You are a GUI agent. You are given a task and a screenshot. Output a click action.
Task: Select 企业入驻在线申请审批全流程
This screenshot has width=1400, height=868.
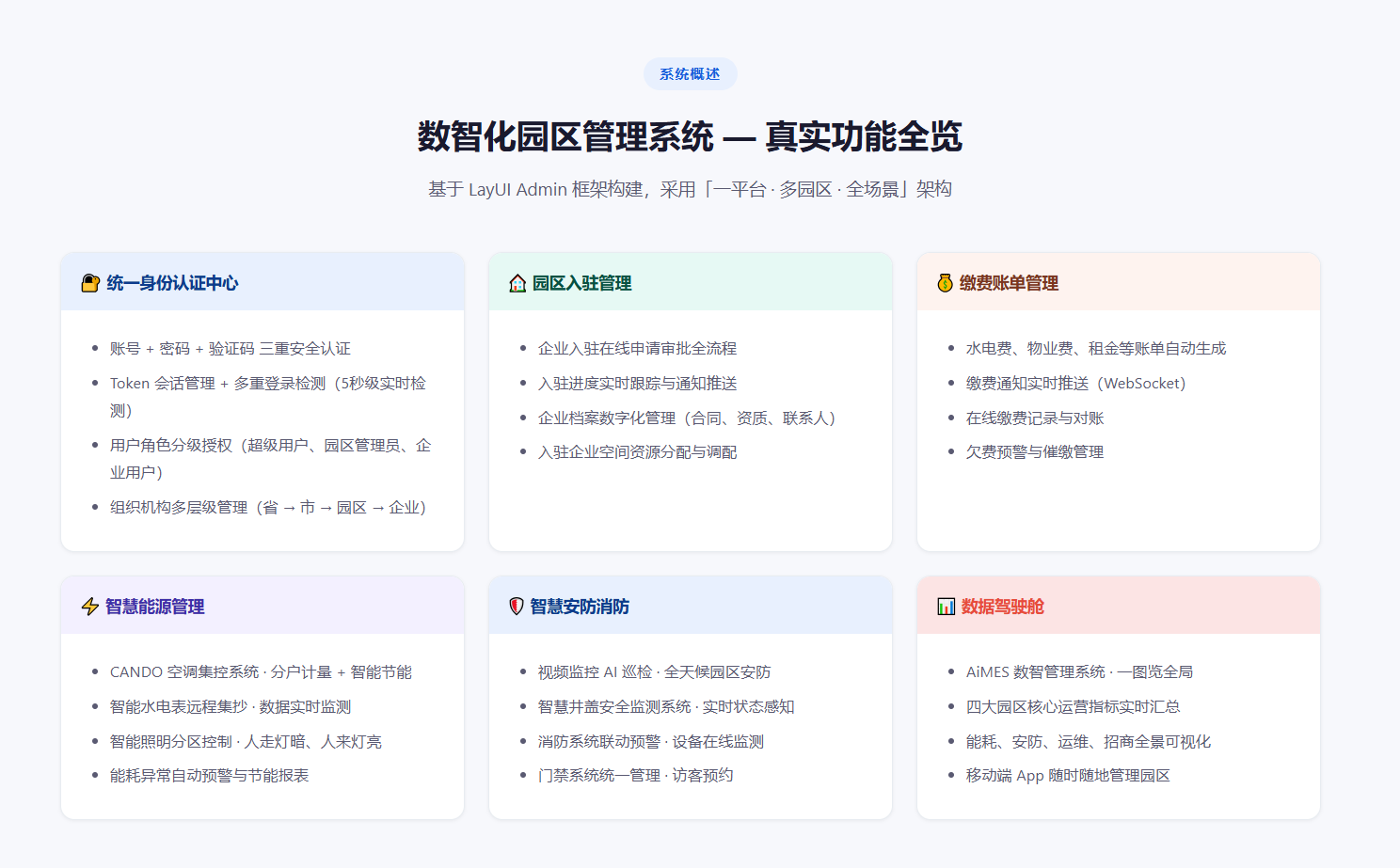(x=637, y=349)
